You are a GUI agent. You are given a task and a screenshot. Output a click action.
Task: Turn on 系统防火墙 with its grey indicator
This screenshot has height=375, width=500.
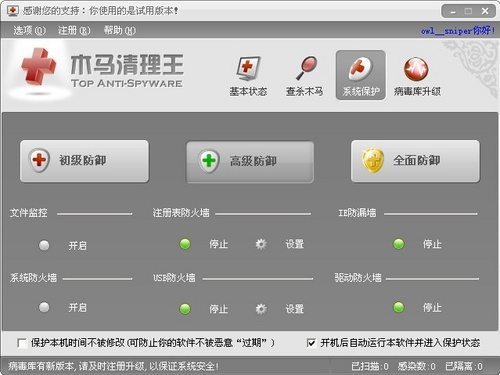click(44, 307)
